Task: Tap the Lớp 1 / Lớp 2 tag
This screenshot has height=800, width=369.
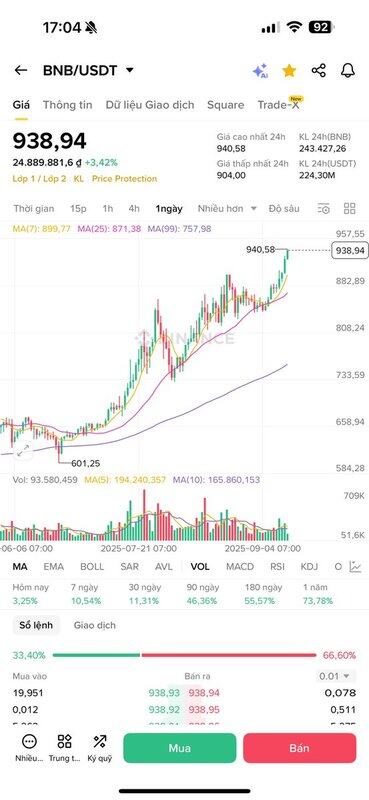Action: [39, 179]
